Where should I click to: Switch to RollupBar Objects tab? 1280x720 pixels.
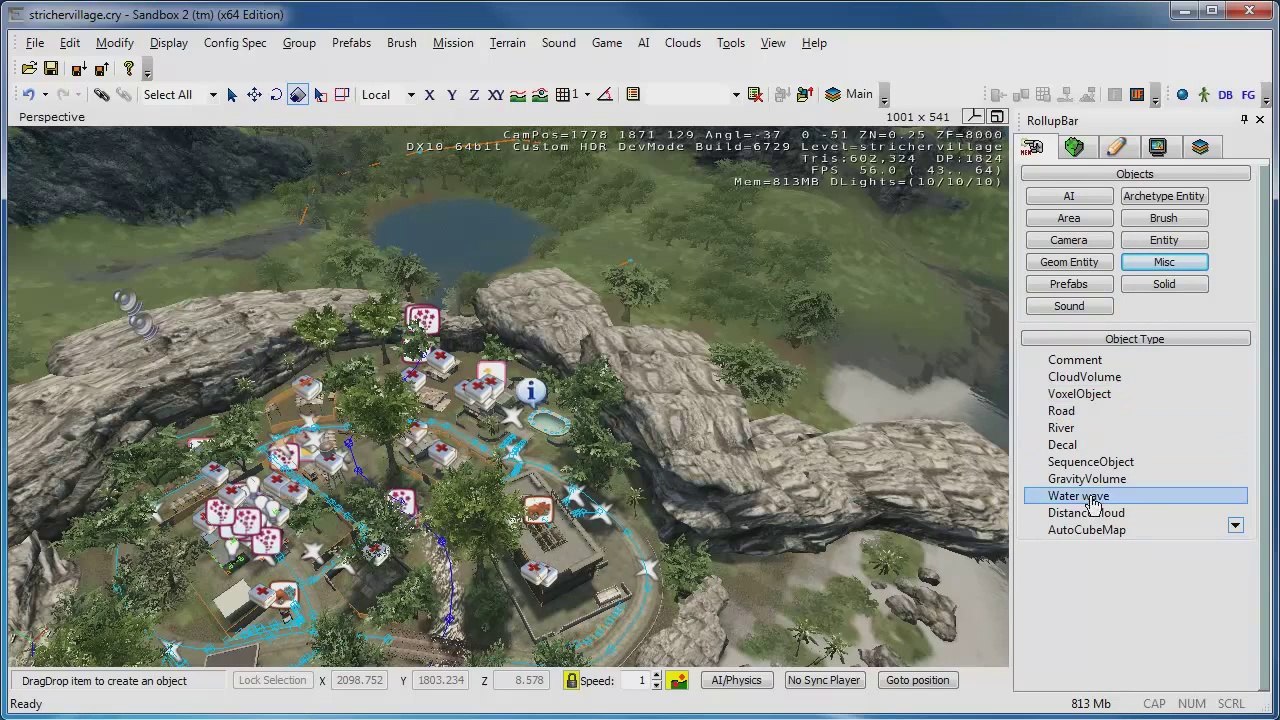click(1032, 147)
